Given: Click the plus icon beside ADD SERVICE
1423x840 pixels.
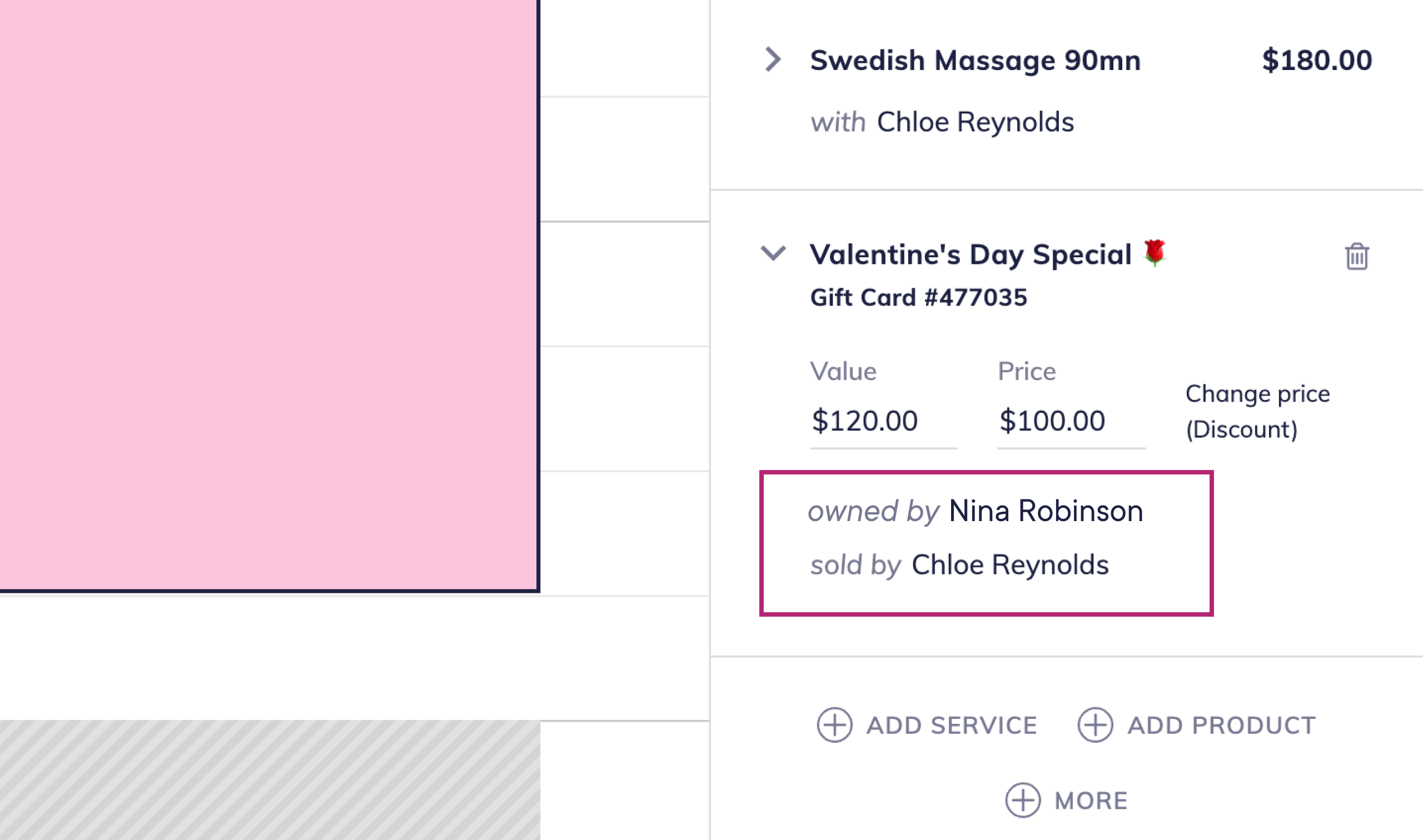Looking at the screenshot, I should (834, 724).
